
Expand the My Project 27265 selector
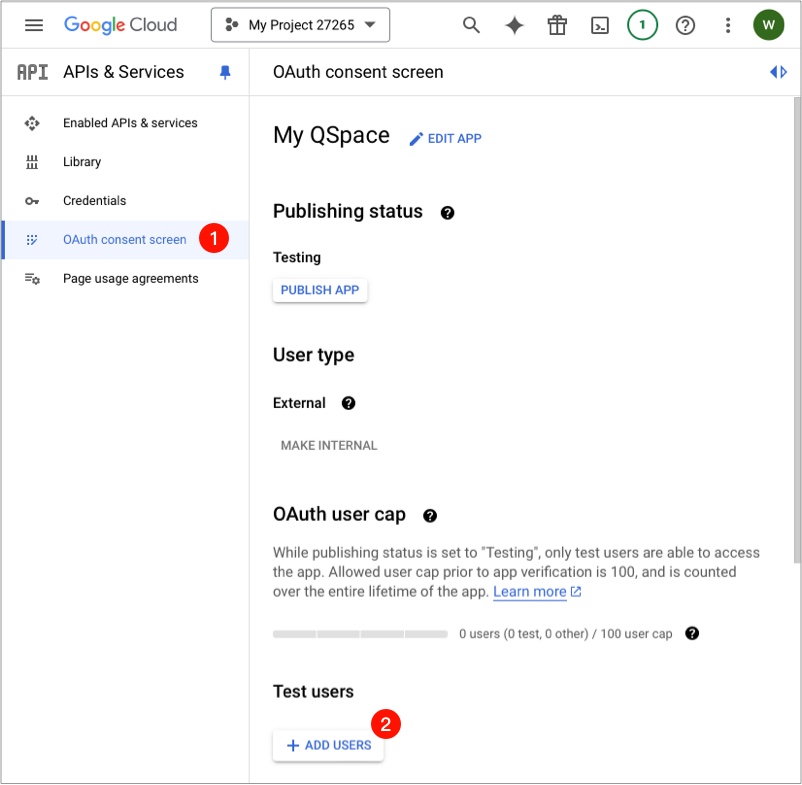(x=300, y=25)
